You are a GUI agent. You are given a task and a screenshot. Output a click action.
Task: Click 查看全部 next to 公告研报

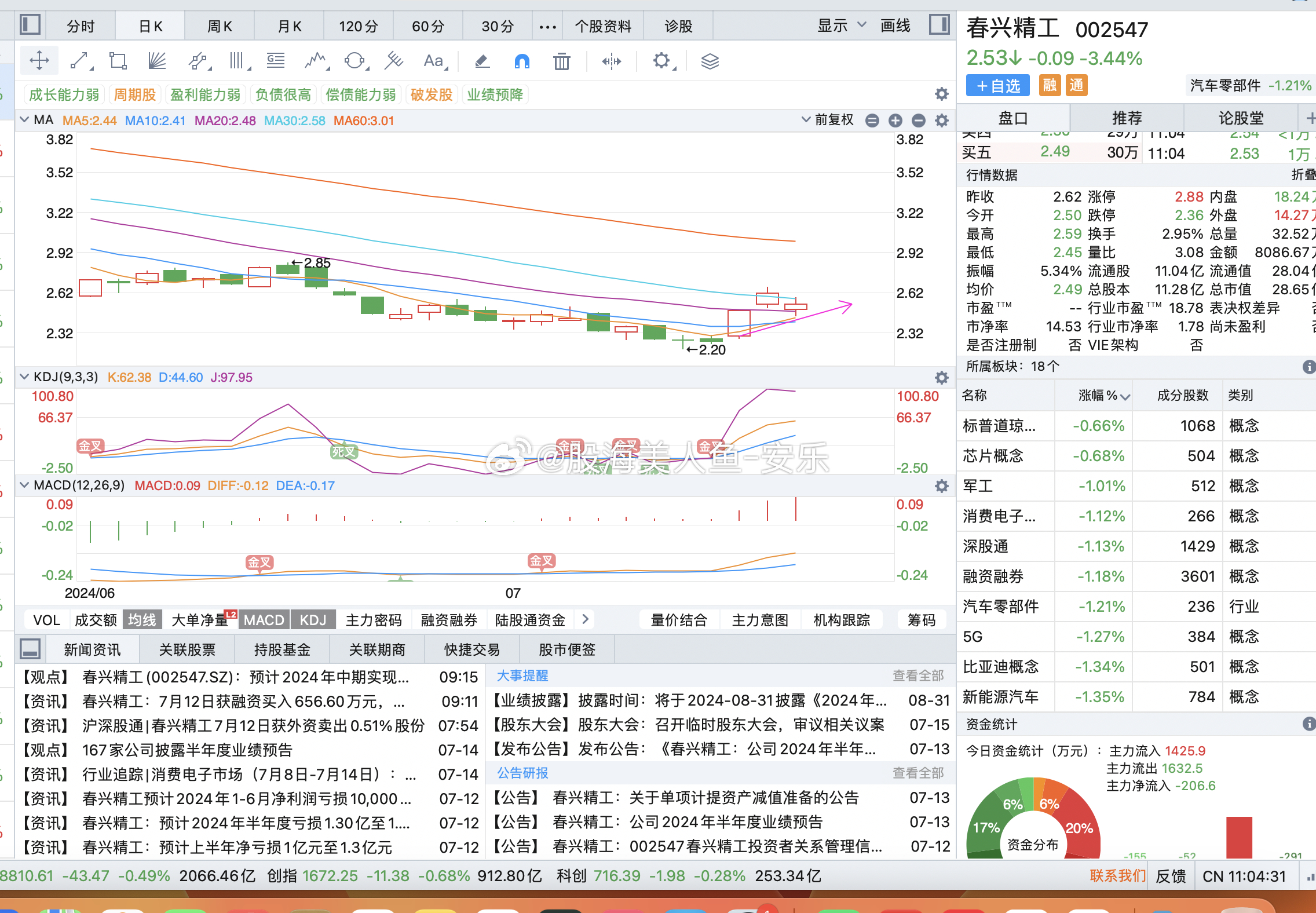(x=918, y=773)
